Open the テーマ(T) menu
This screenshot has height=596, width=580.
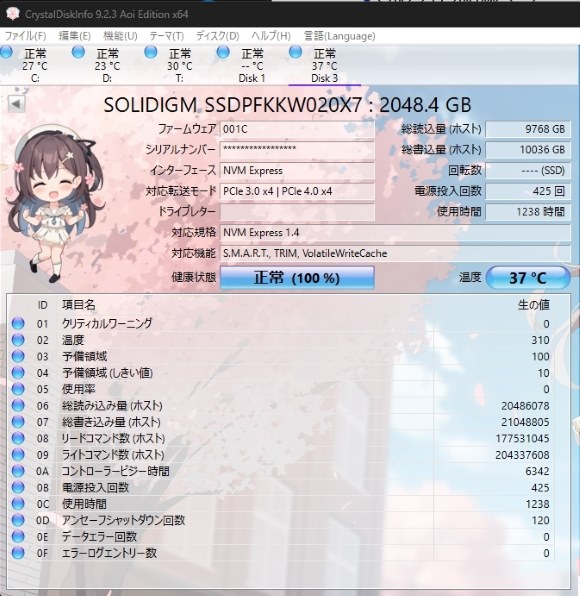point(166,36)
